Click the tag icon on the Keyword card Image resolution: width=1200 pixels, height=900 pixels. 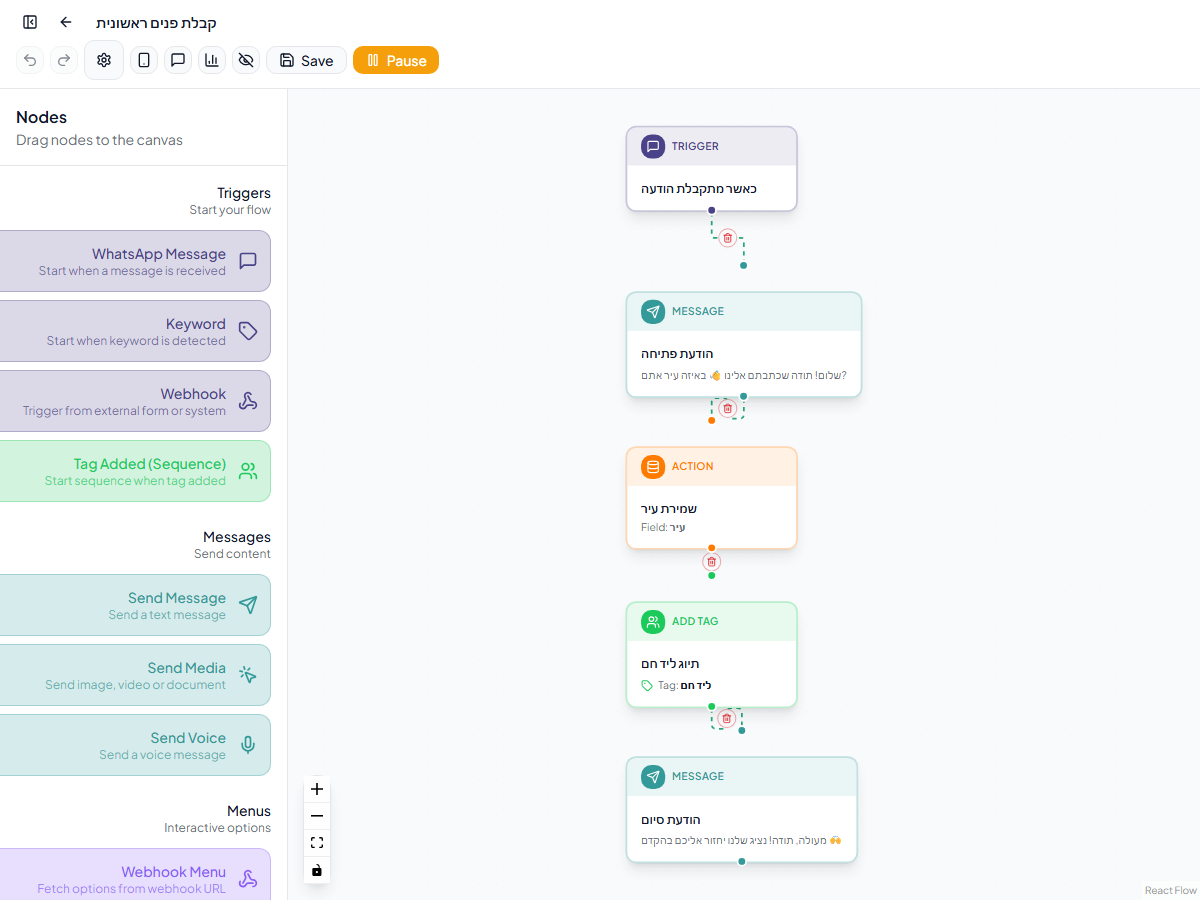tap(248, 331)
